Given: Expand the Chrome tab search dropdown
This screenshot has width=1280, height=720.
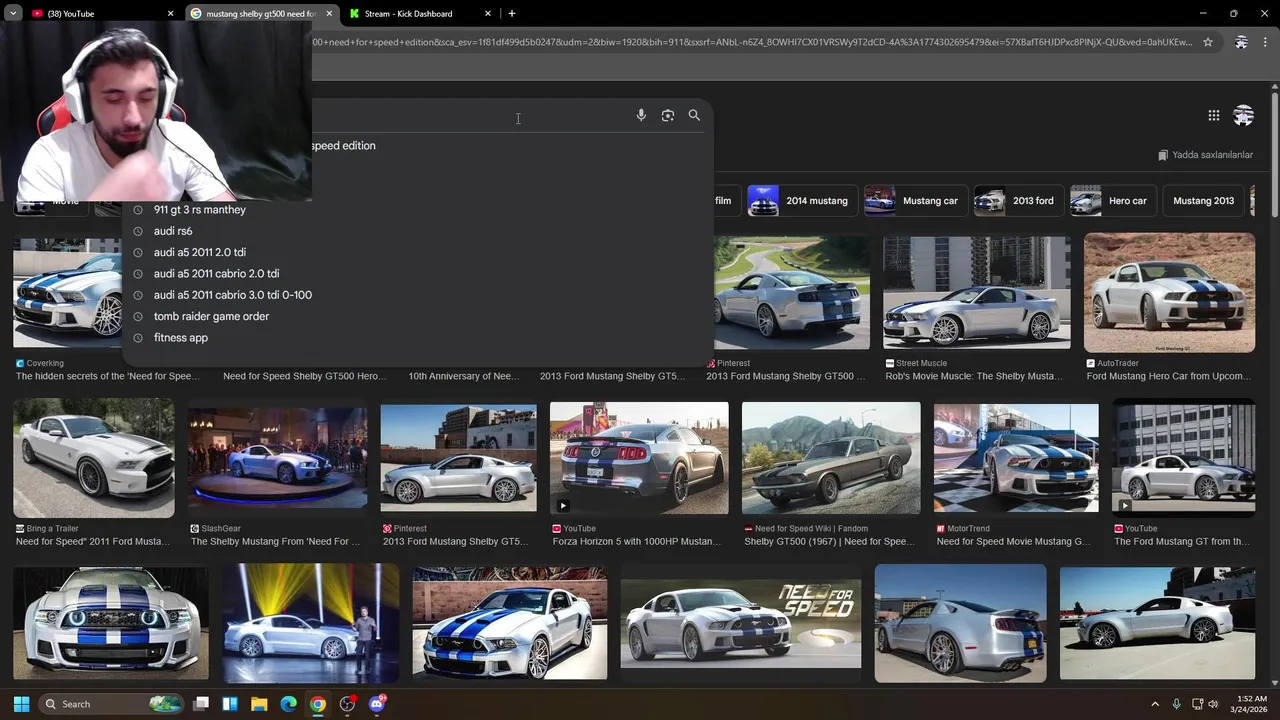Looking at the screenshot, I should coord(13,13).
